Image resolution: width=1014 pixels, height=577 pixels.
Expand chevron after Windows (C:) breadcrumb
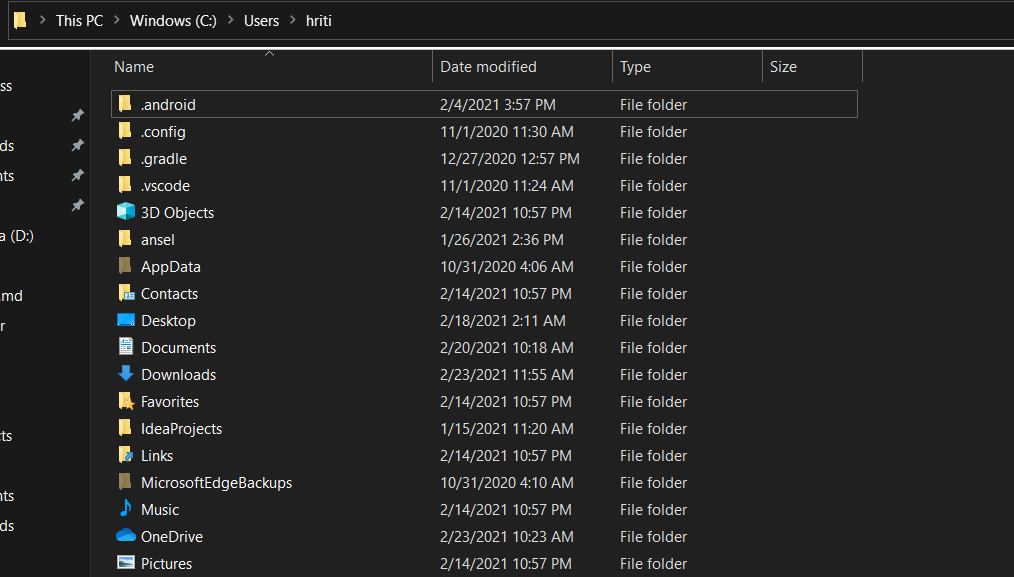(230, 20)
